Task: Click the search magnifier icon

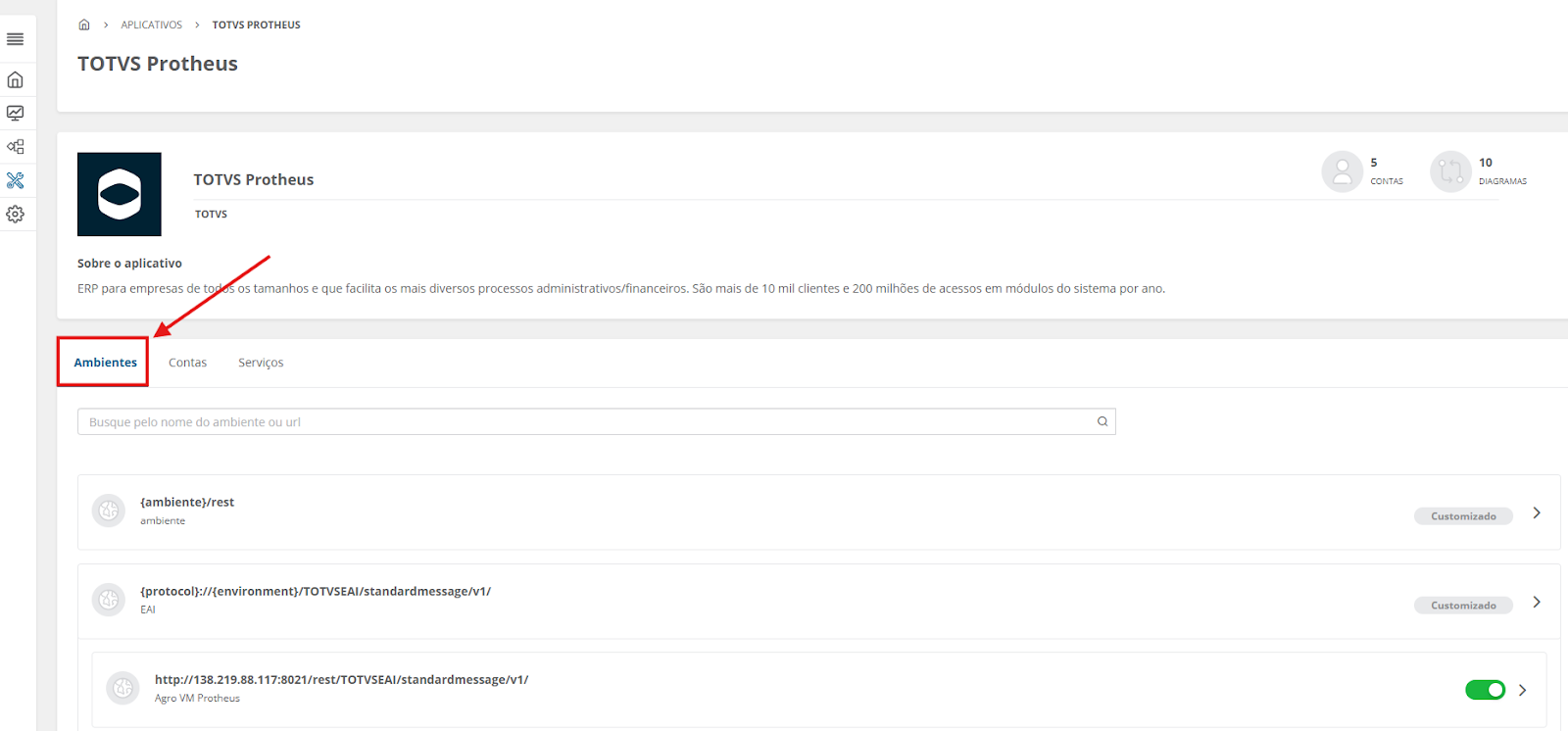Action: pos(1102,421)
